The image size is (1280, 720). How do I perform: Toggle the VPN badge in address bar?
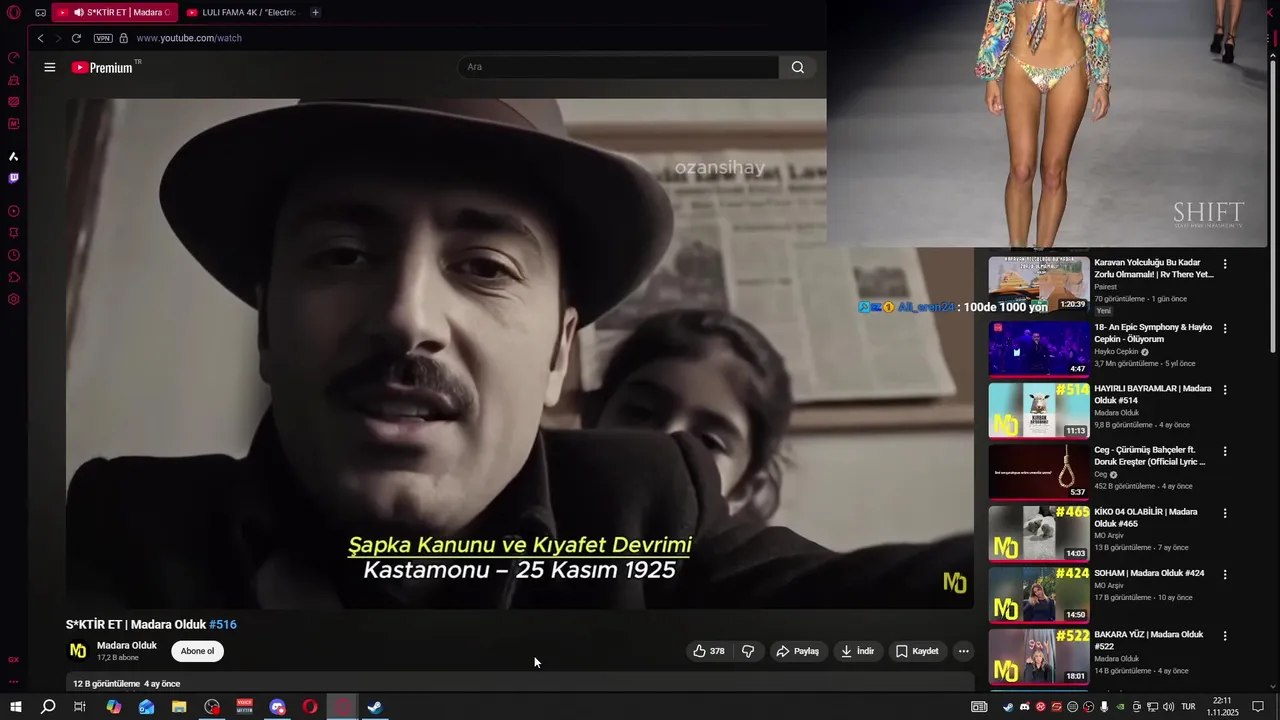click(103, 38)
